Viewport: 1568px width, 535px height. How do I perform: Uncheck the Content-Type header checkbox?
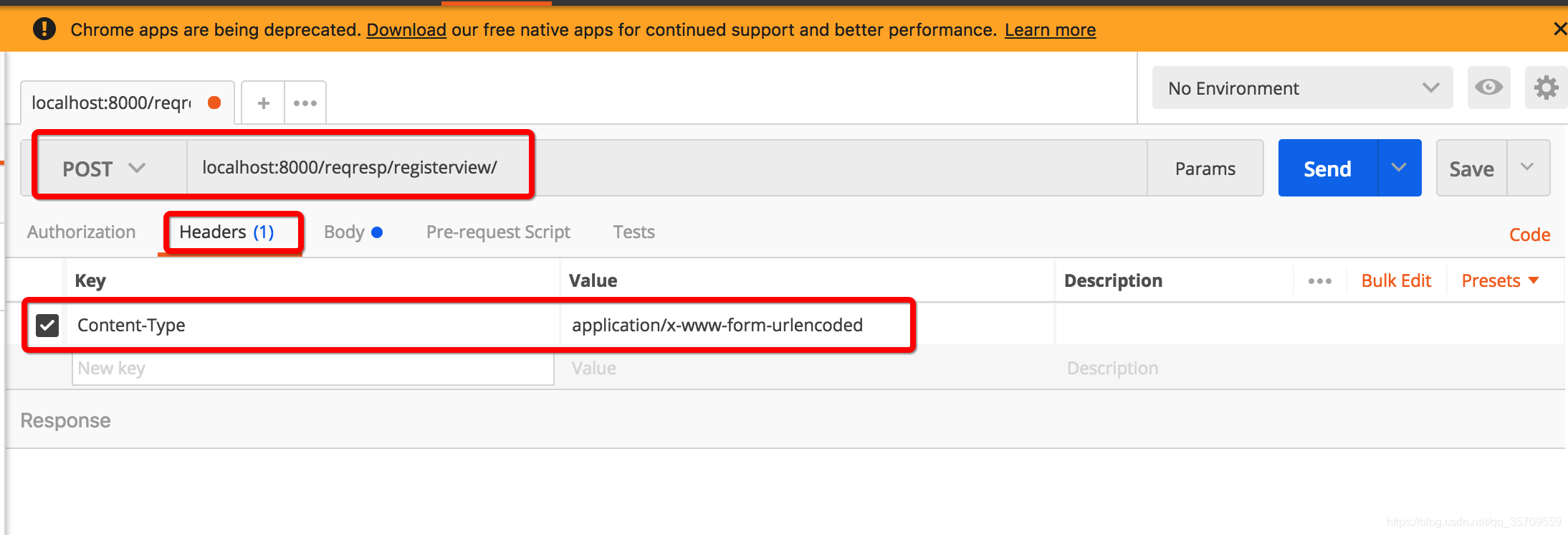click(x=47, y=325)
